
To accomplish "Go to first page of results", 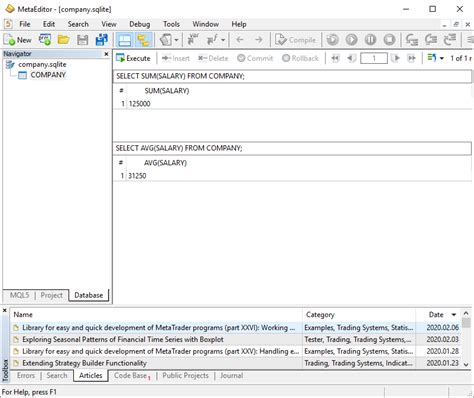I will coord(335,58).
